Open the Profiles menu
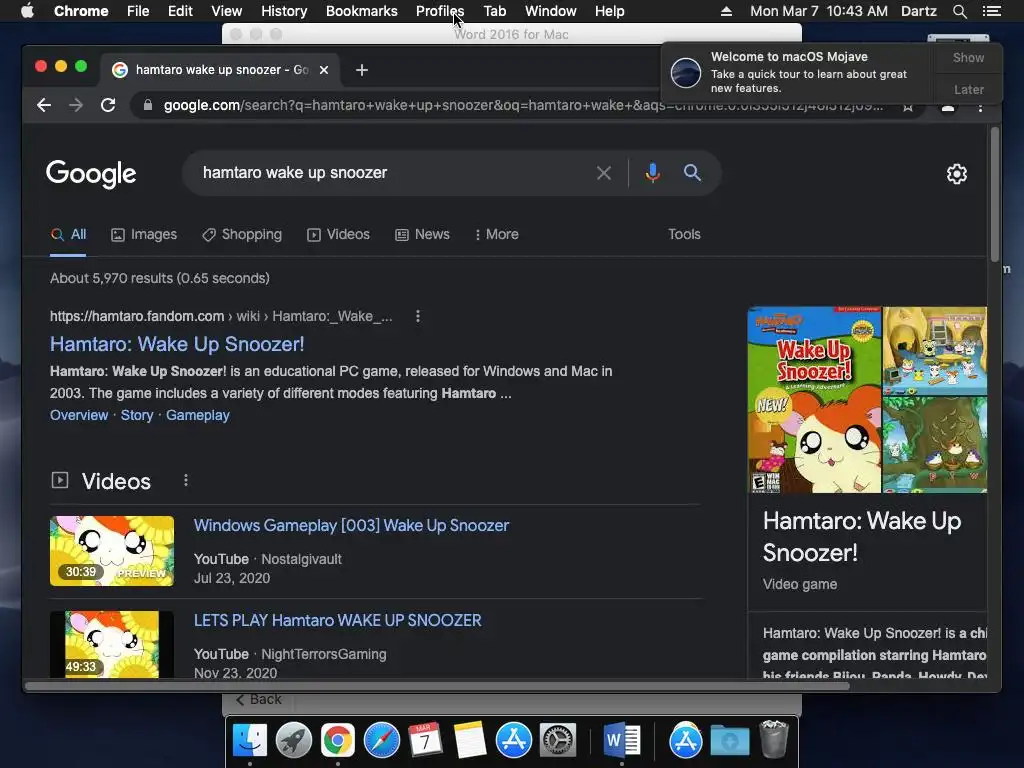Viewport: 1024px width, 768px height. 440,11
